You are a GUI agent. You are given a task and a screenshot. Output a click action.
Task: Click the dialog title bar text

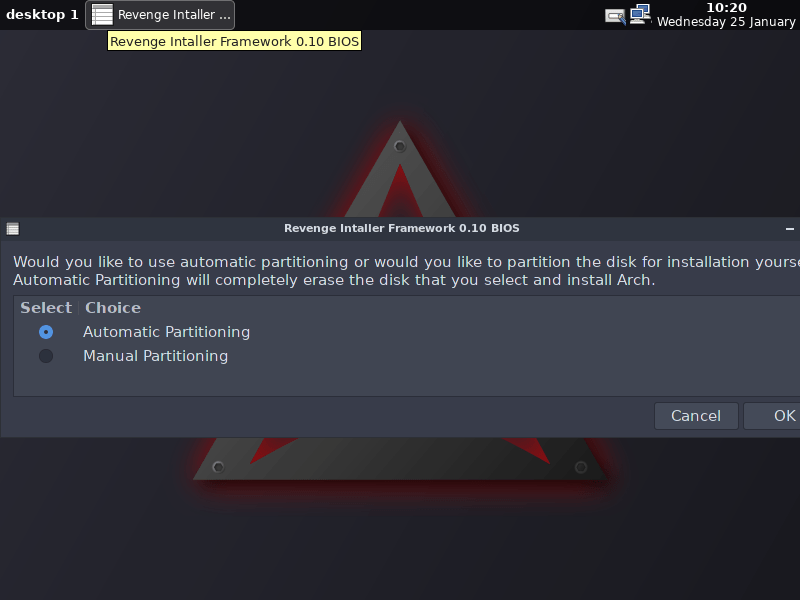tap(402, 228)
